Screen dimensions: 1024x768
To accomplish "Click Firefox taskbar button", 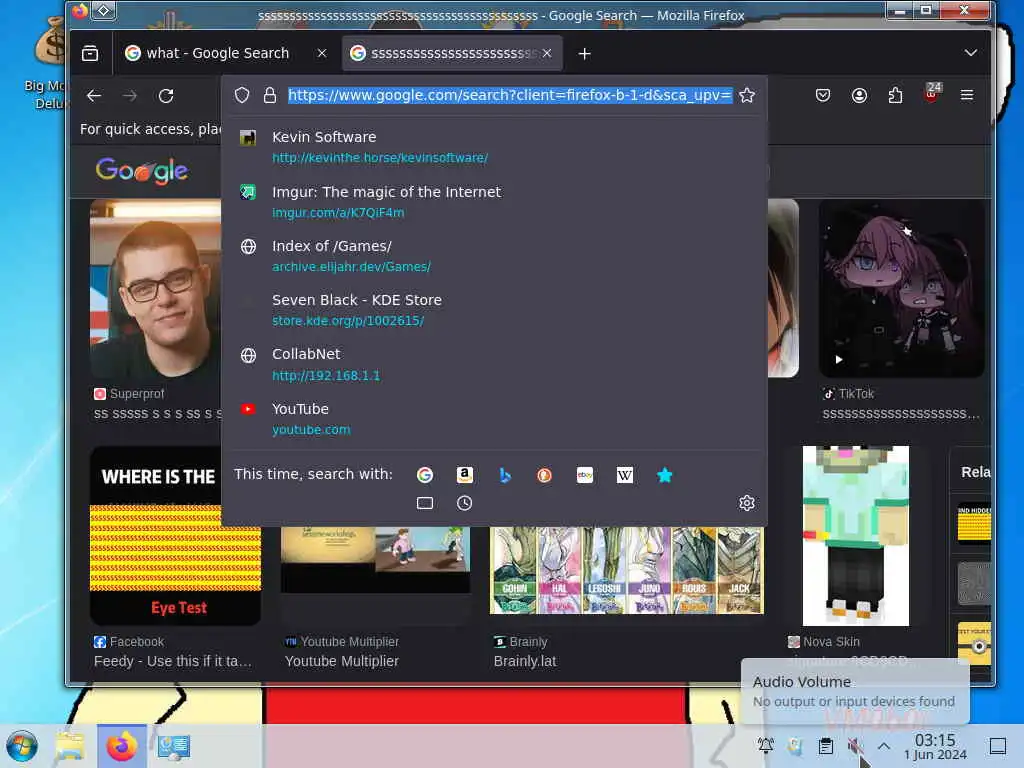I will point(121,746).
